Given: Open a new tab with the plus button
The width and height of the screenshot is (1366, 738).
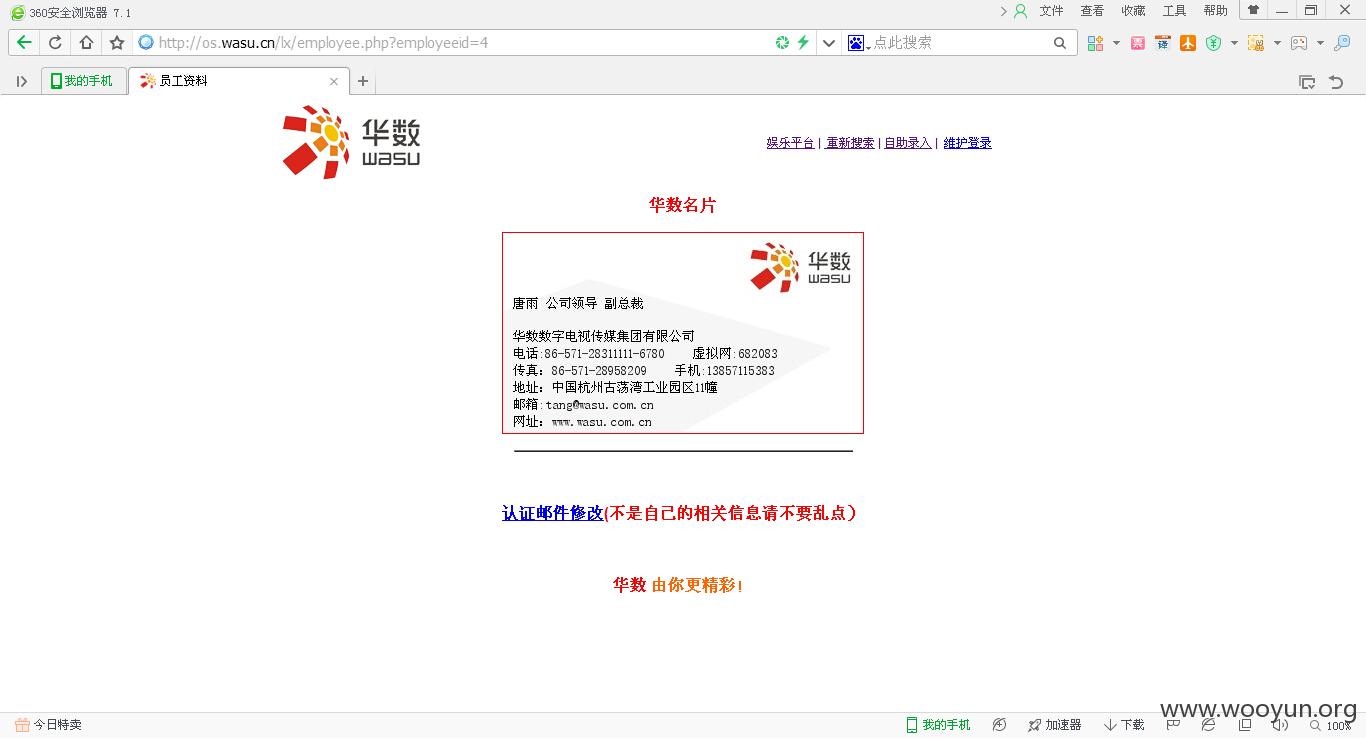Looking at the screenshot, I should point(363,81).
